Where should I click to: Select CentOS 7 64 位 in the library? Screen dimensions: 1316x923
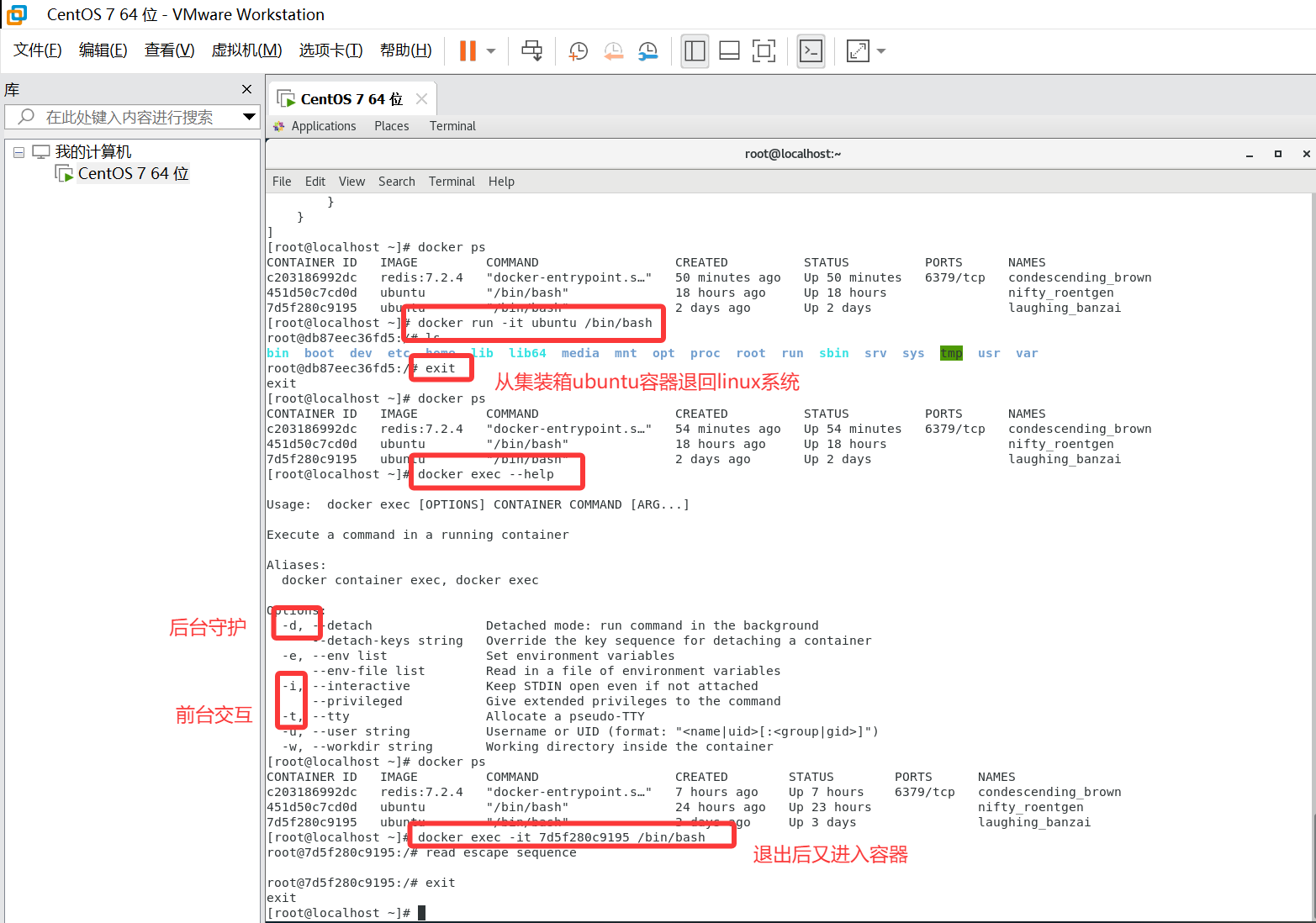click(132, 173)
